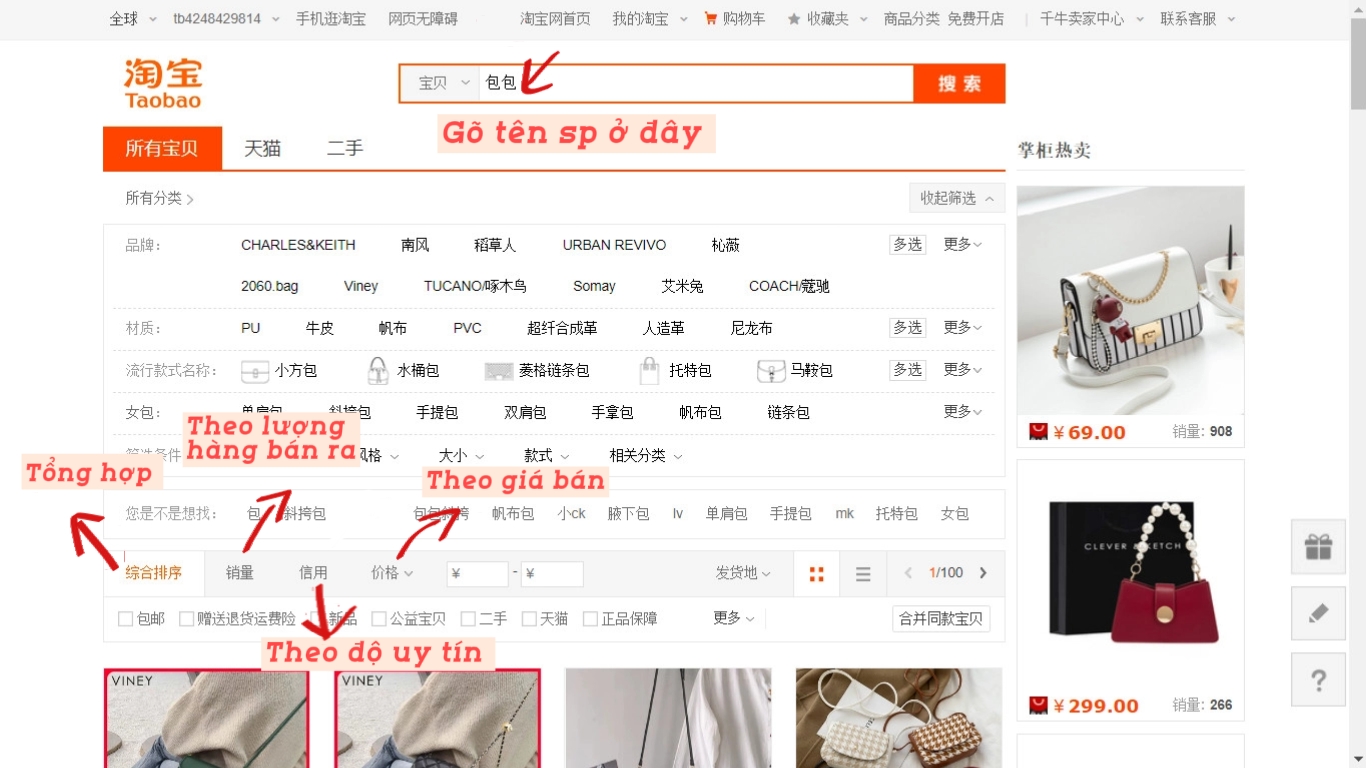This screenshot has width=1366, height=768.
Task: Select the 马鞍包 saddle bag style
Action: tap(795, 371)
